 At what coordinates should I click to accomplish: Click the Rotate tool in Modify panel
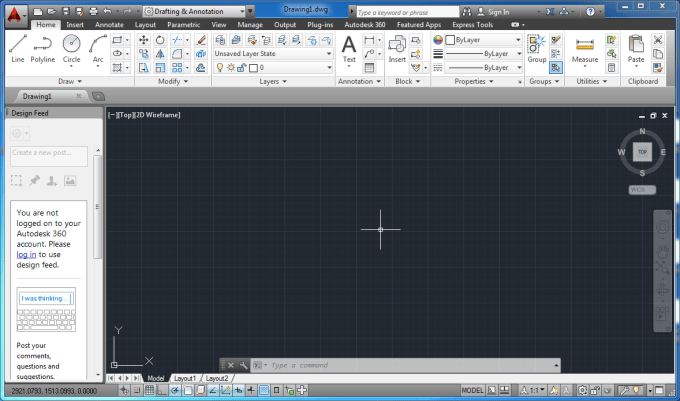pos(160,40)
